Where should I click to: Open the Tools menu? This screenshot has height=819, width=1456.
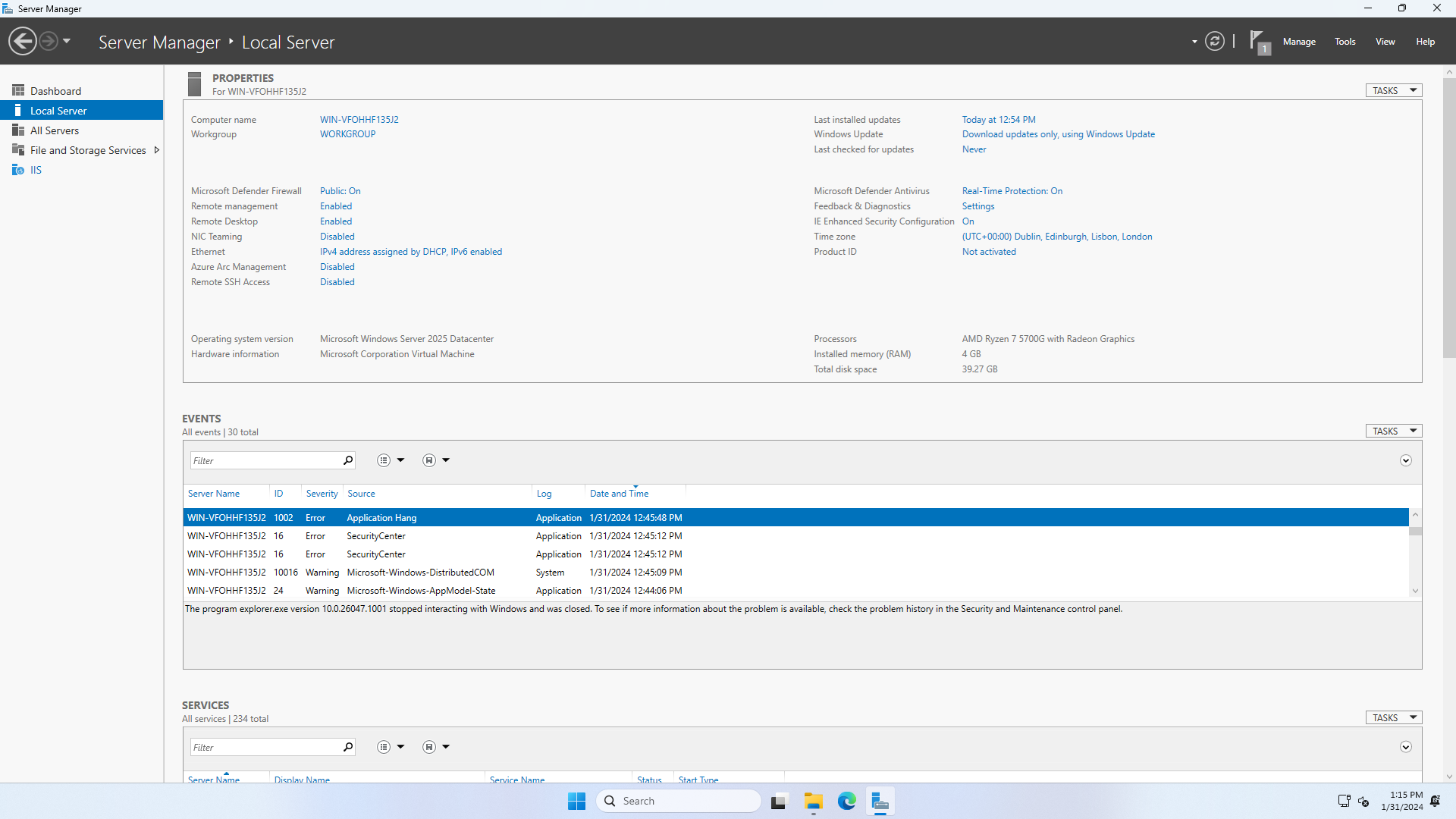(1345, 42)
